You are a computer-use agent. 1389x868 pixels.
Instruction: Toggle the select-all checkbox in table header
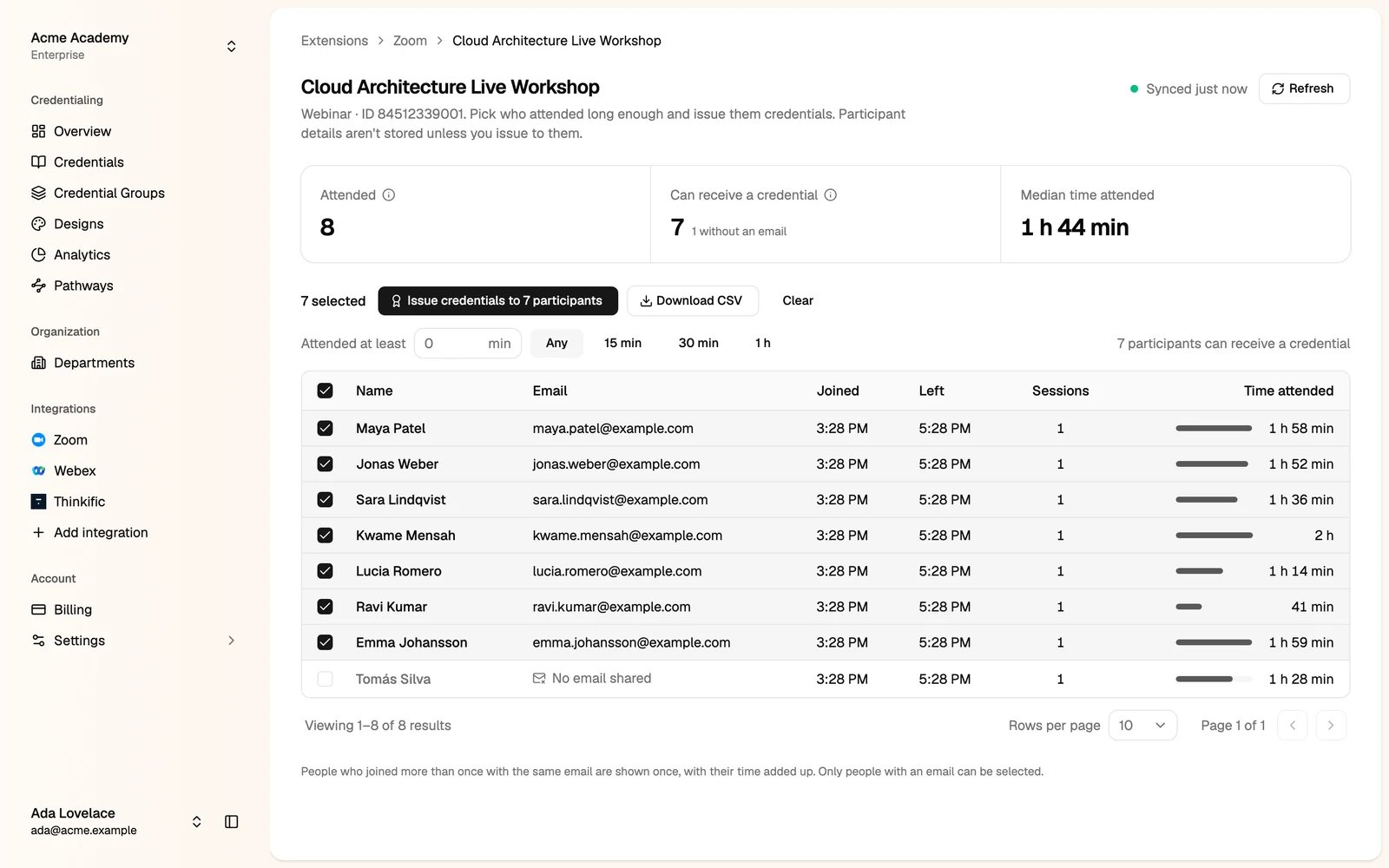coord(325,391)
